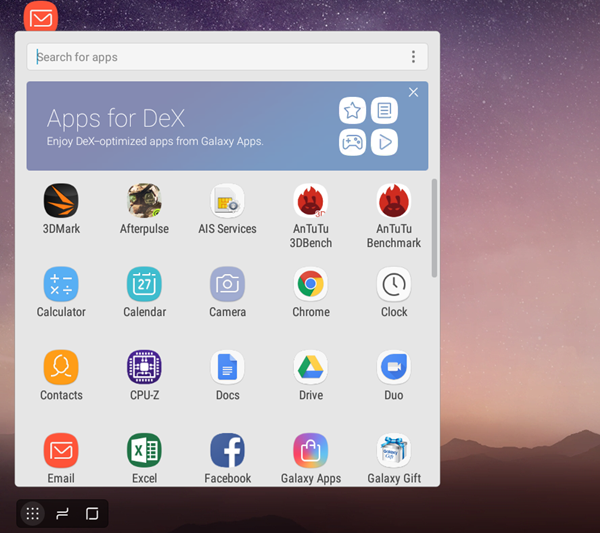Launch the Camera app
The width and height of the screenshot is (600, 533).
tap(227, 284)
